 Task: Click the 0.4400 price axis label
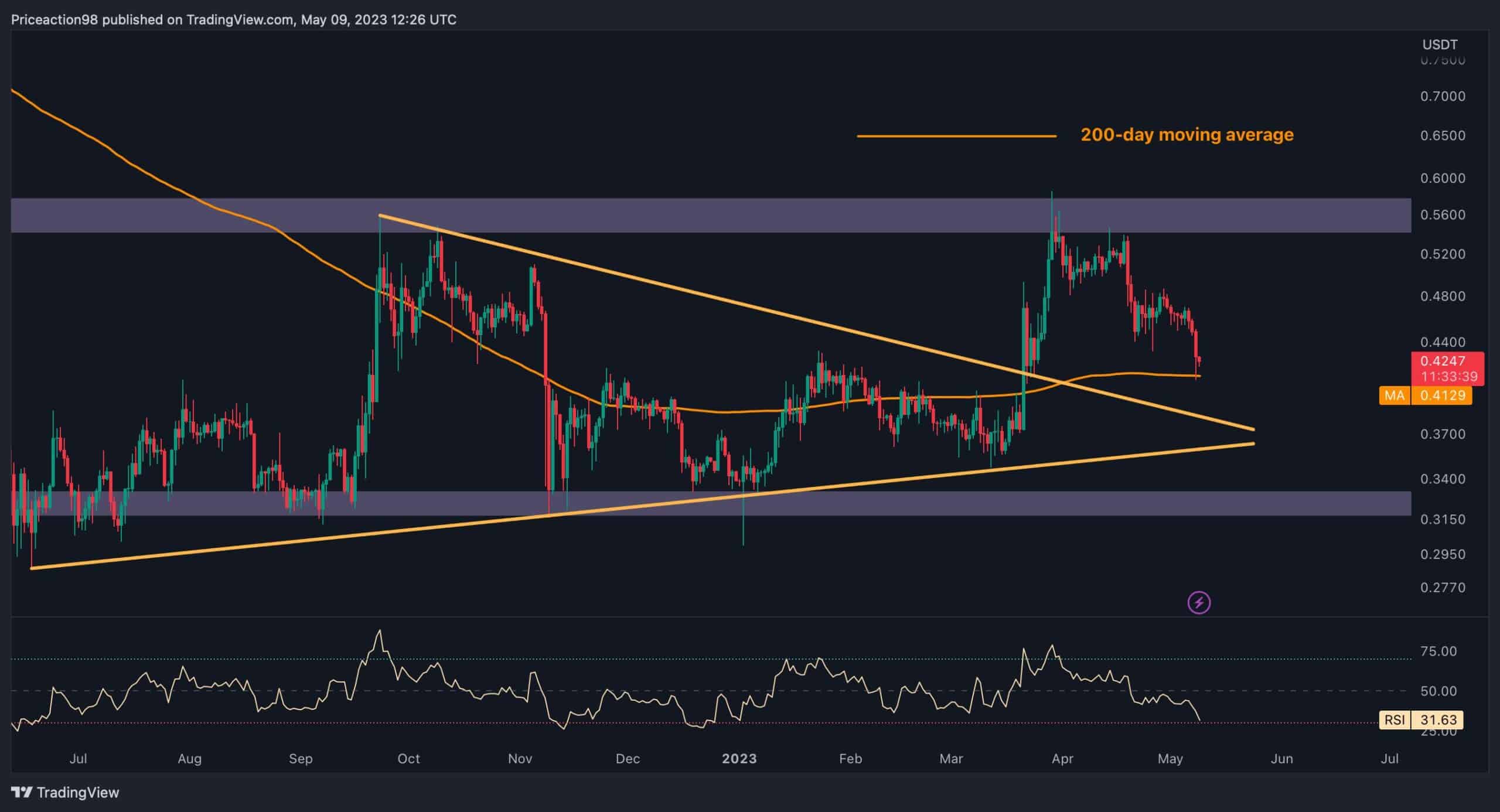(1442, 342)
